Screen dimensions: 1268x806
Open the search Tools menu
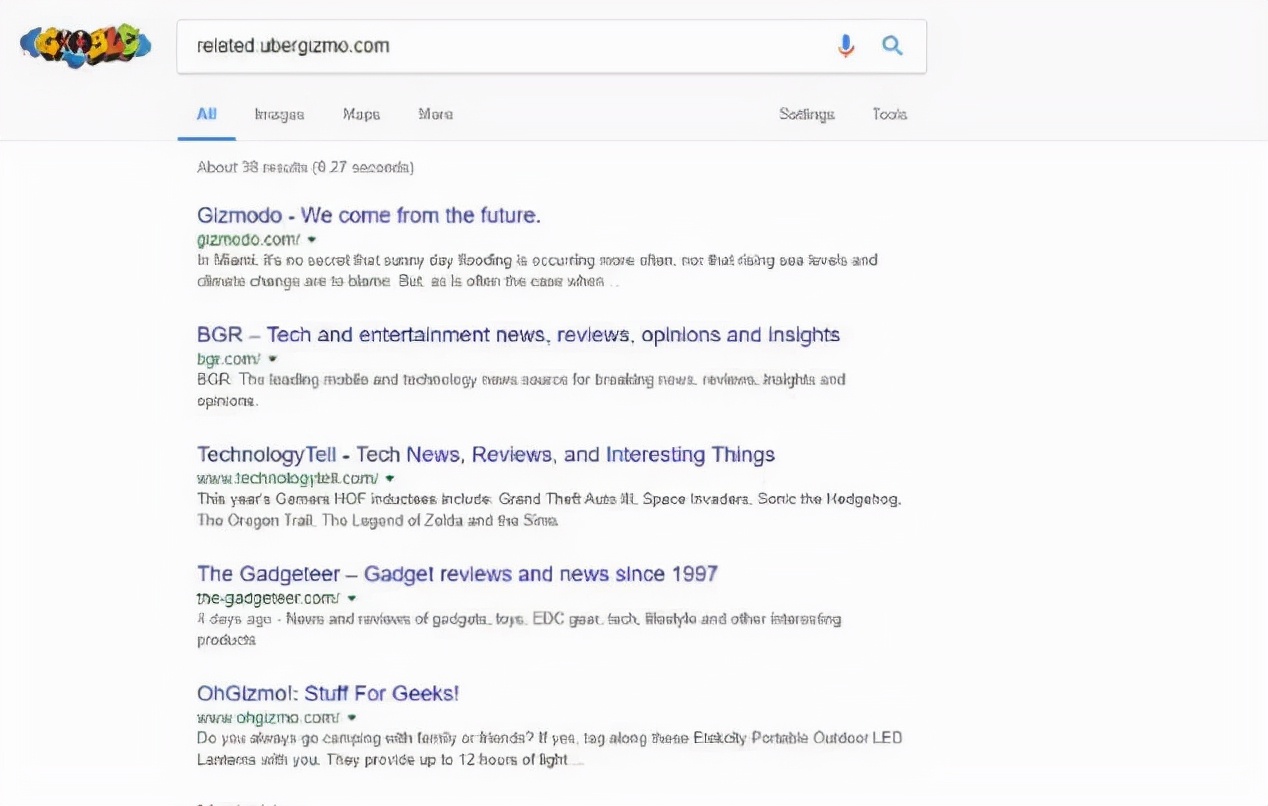(889, 114)
